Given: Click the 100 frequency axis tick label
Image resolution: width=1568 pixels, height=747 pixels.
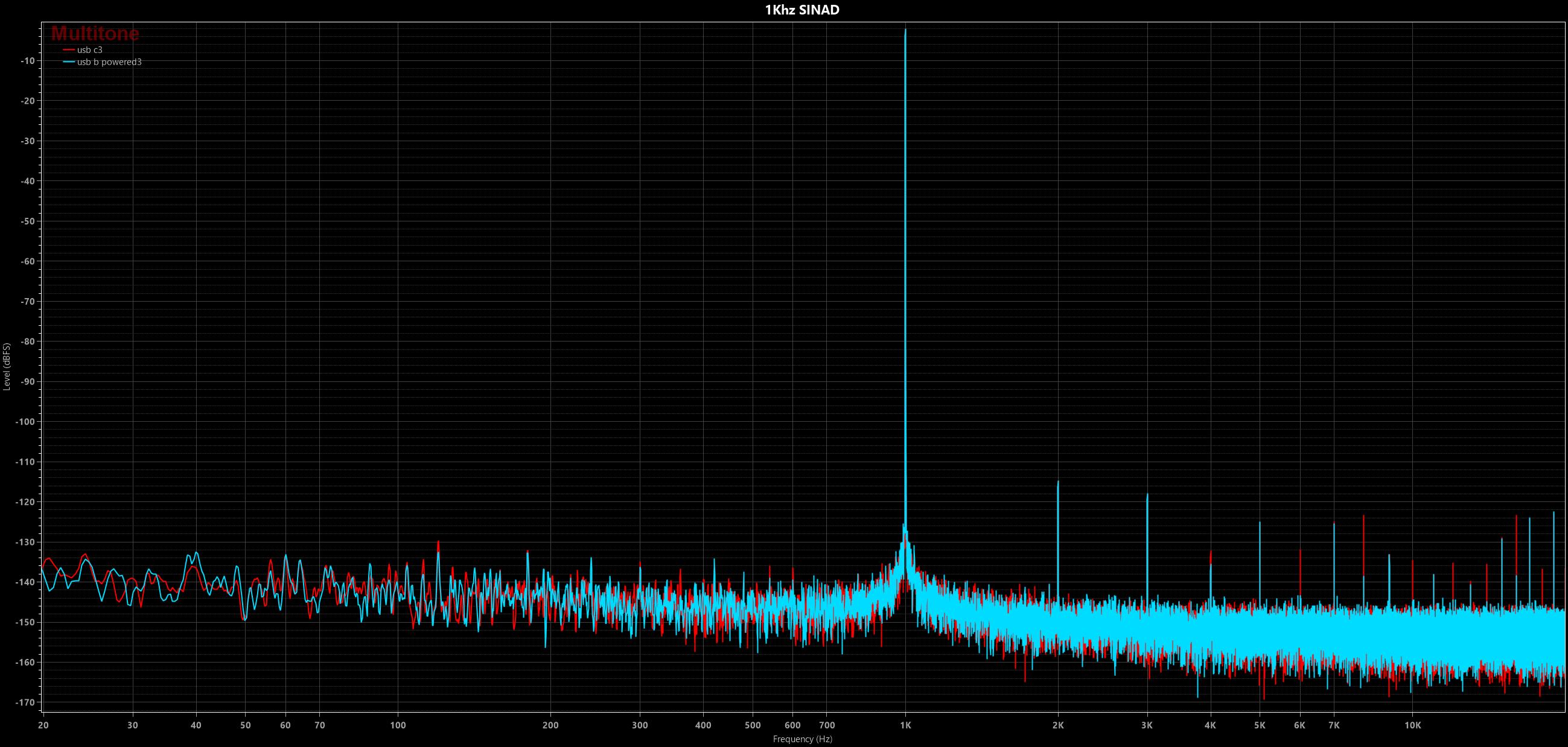Looking at the screenshot, I should click(398, 725).
